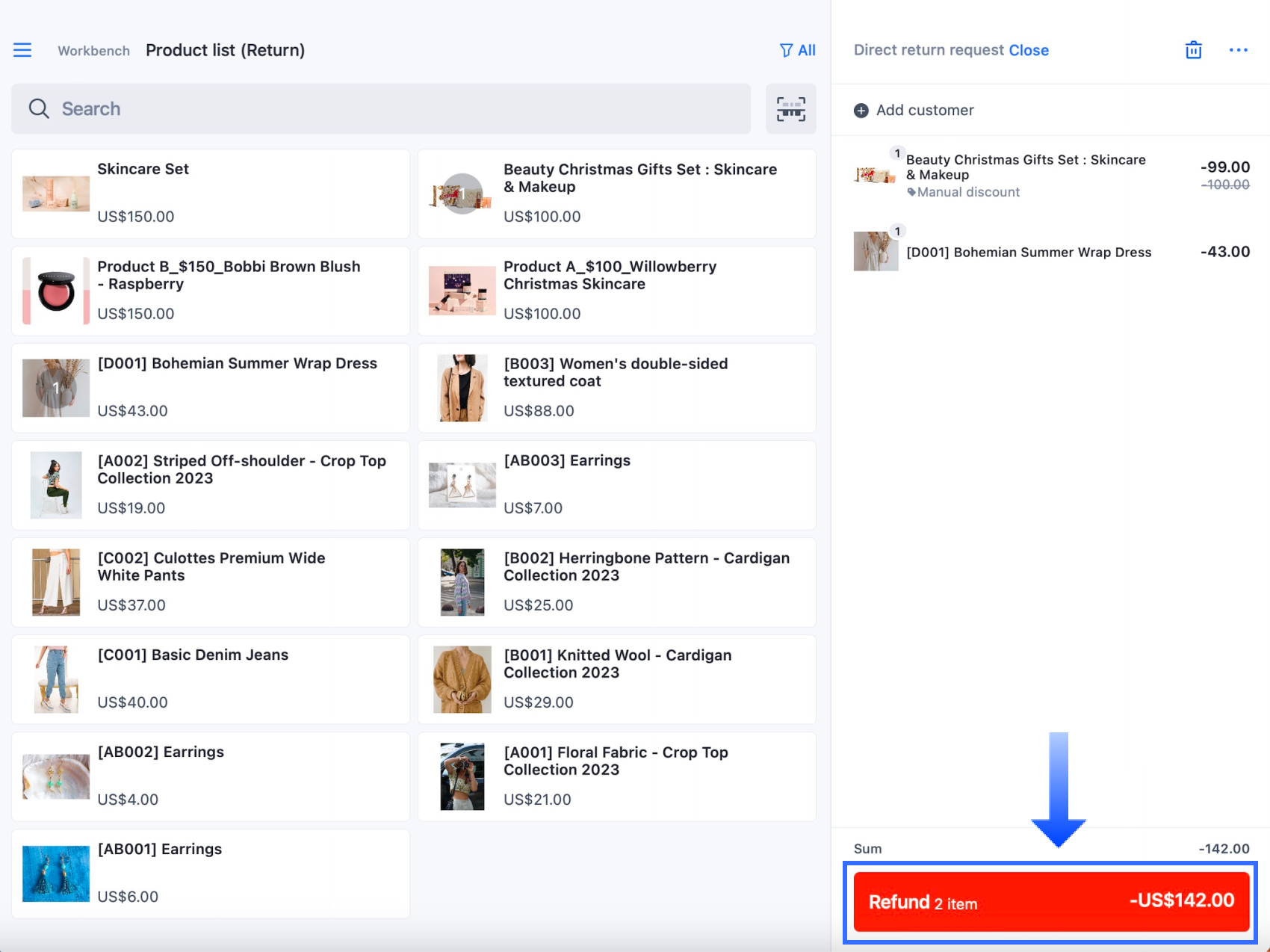Click the -99.00 cart line price
1270x952 pixels.
(x=1225, y=167)
